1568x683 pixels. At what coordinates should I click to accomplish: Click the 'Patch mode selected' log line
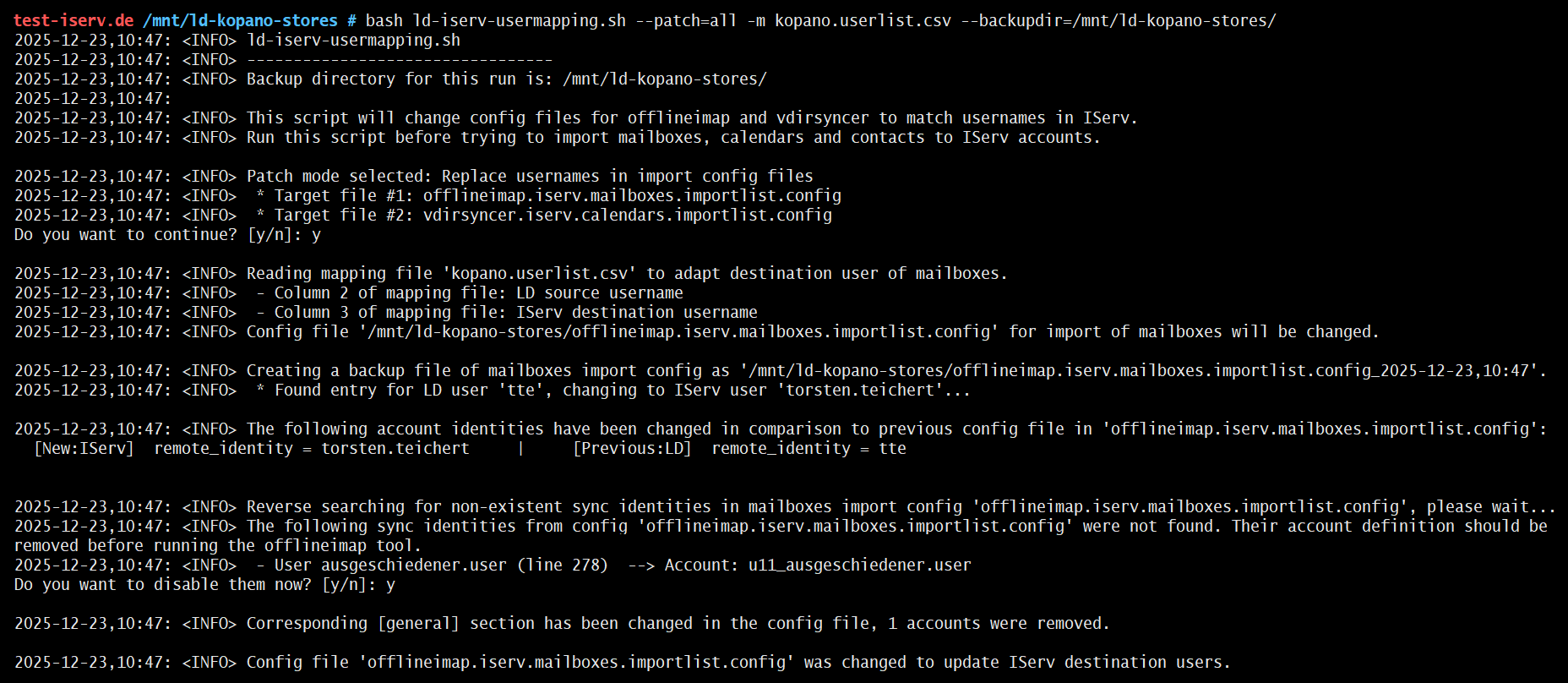(x=529, y=176)
